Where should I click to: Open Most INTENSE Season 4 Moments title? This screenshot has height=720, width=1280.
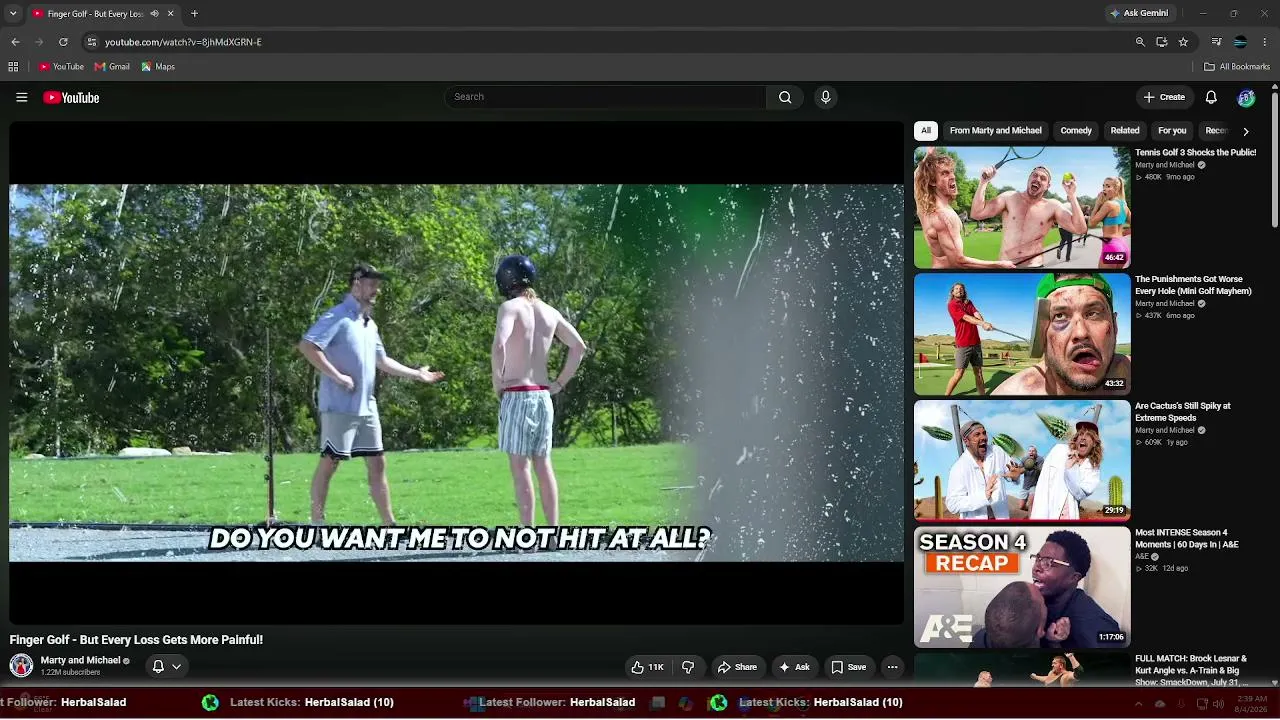(1187, 539)
